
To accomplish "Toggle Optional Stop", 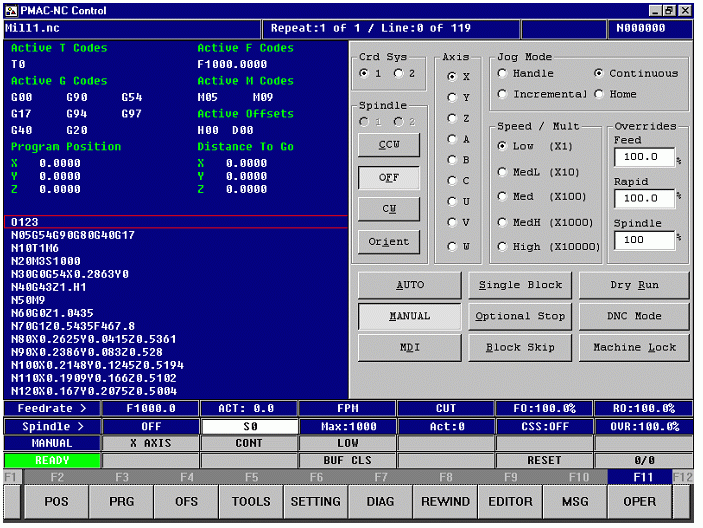I will point(520,316).
